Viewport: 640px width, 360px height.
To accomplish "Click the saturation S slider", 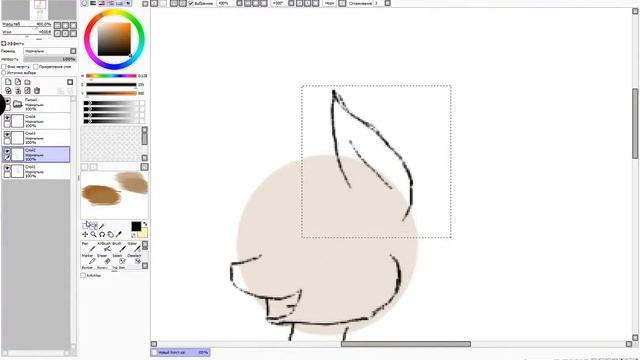I will click(111, 84).
